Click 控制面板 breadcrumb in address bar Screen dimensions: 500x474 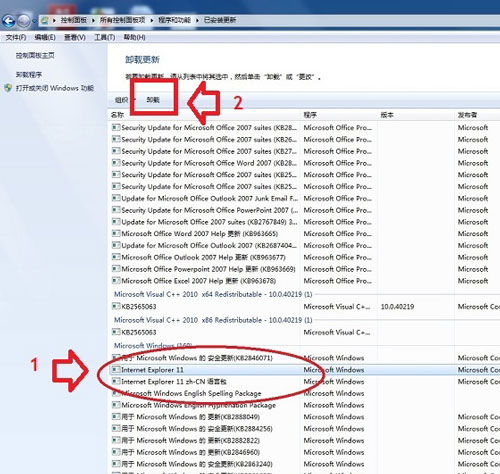click(74, 20)
